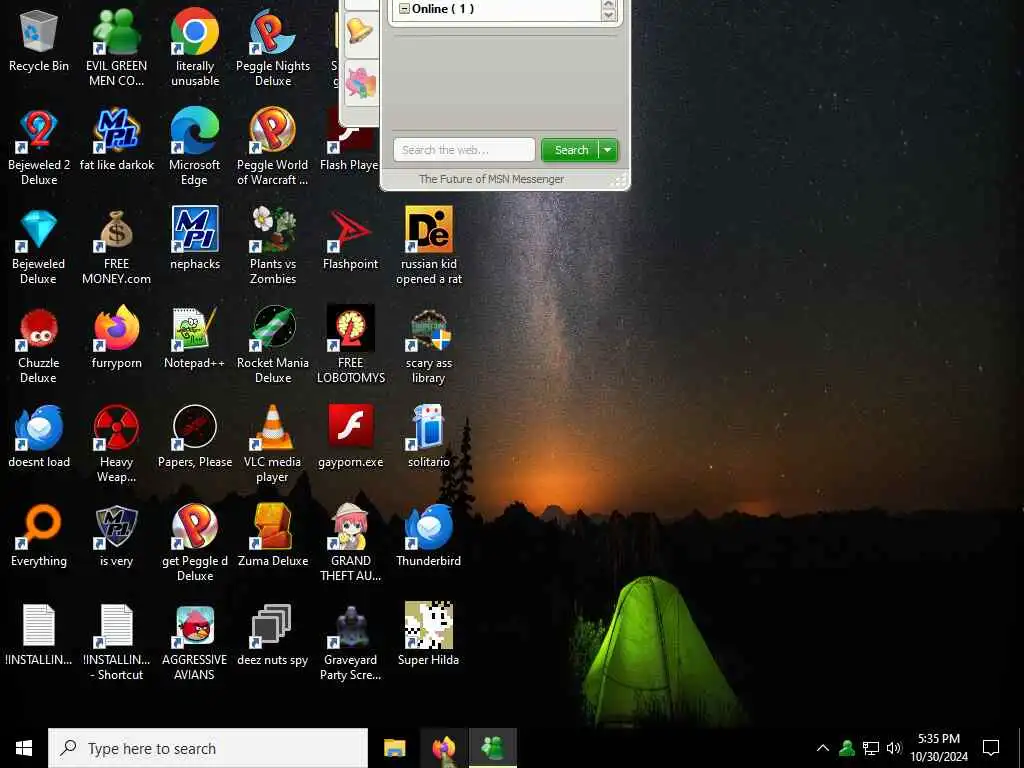Click the green Search button in Messenger
The width and height of the screenshot is (1024, 768).
tap(570, 150)
